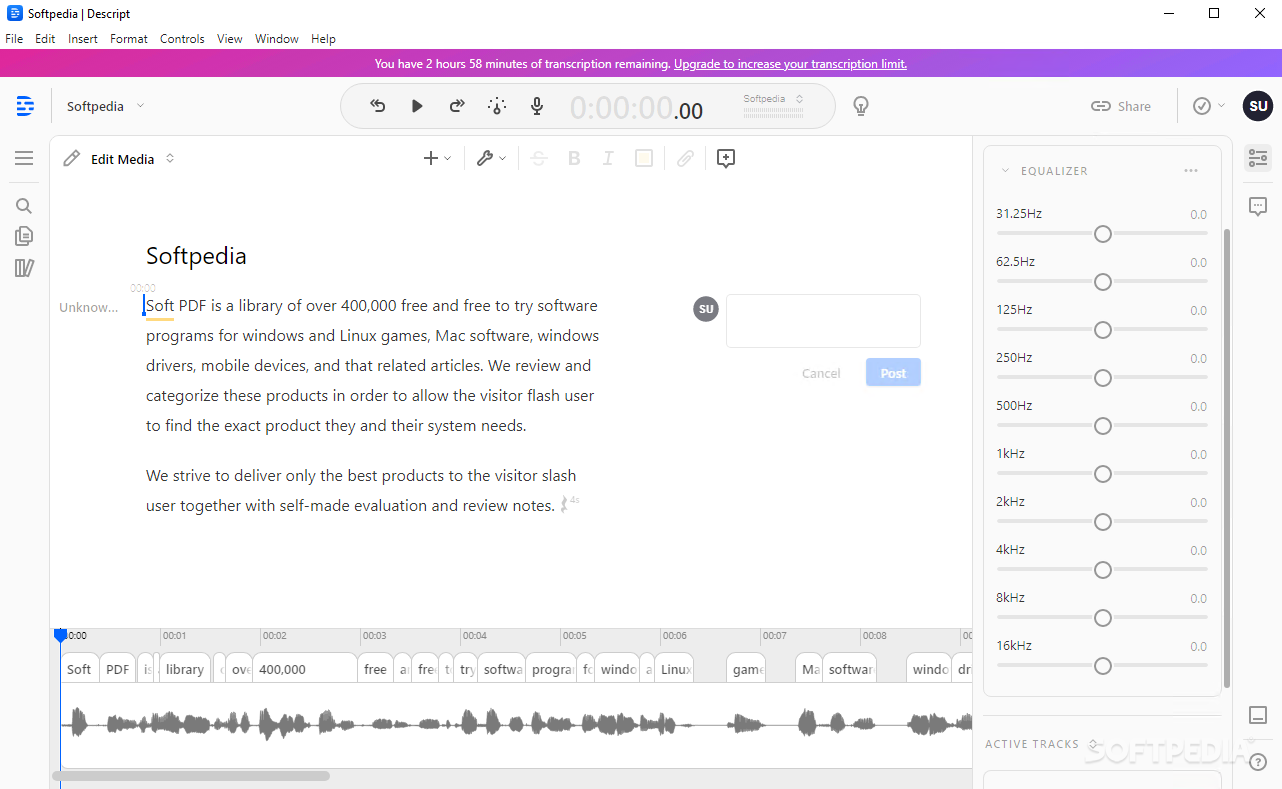Open the project files icon in sidebar
The image size is (1282, 789).
pos(24,236)
